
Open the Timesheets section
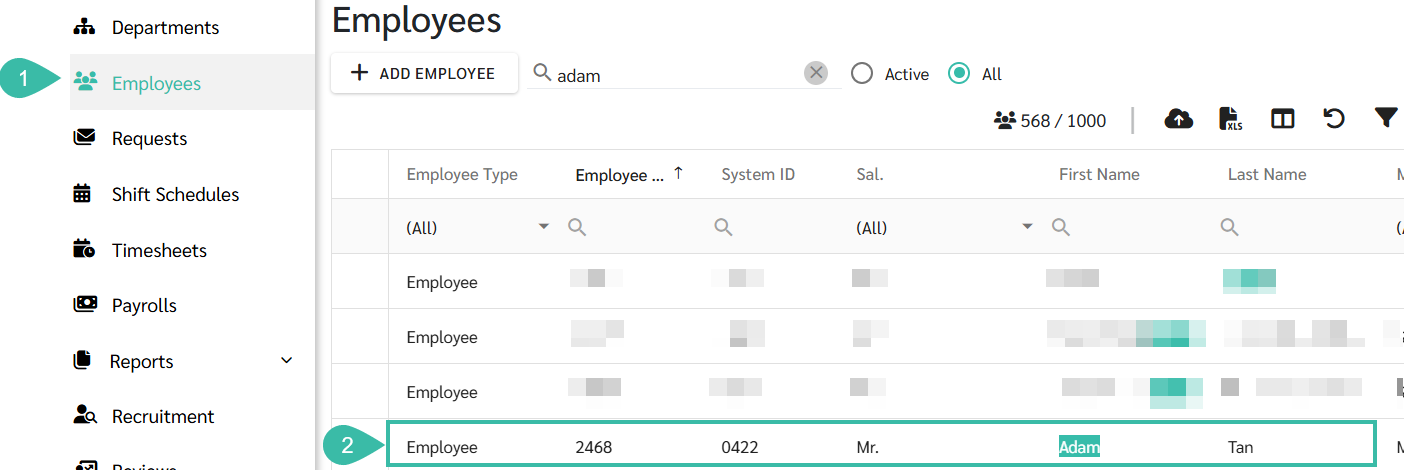(159, 250)
